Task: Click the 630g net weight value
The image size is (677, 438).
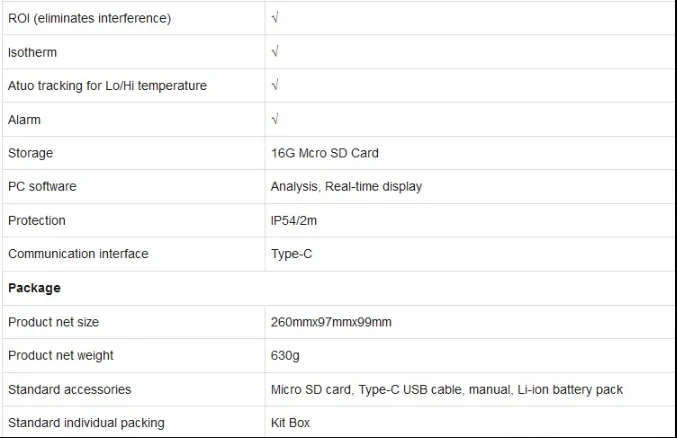Action: click(x=285, y=355)
